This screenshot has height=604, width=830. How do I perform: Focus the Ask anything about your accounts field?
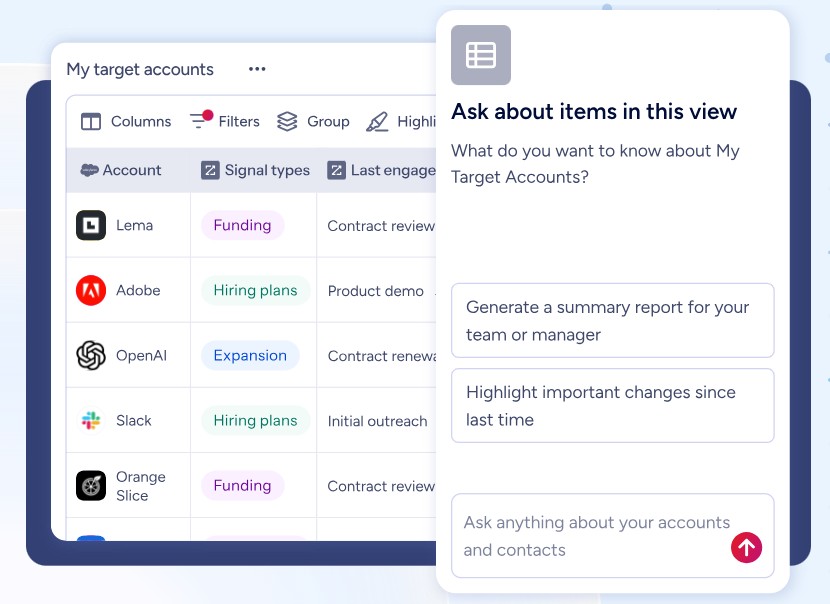coord(612,536)
